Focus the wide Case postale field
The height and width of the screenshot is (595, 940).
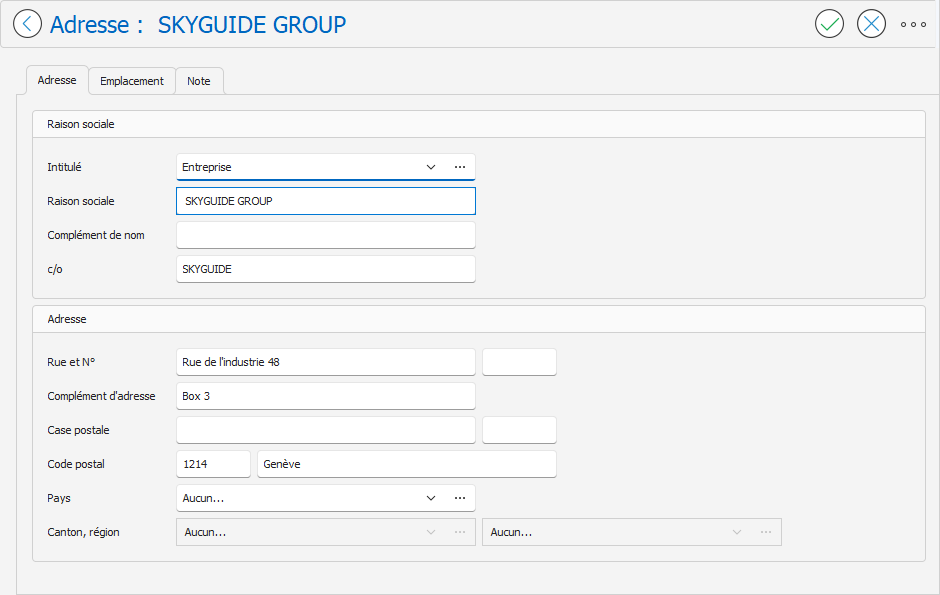coord(326,430)
